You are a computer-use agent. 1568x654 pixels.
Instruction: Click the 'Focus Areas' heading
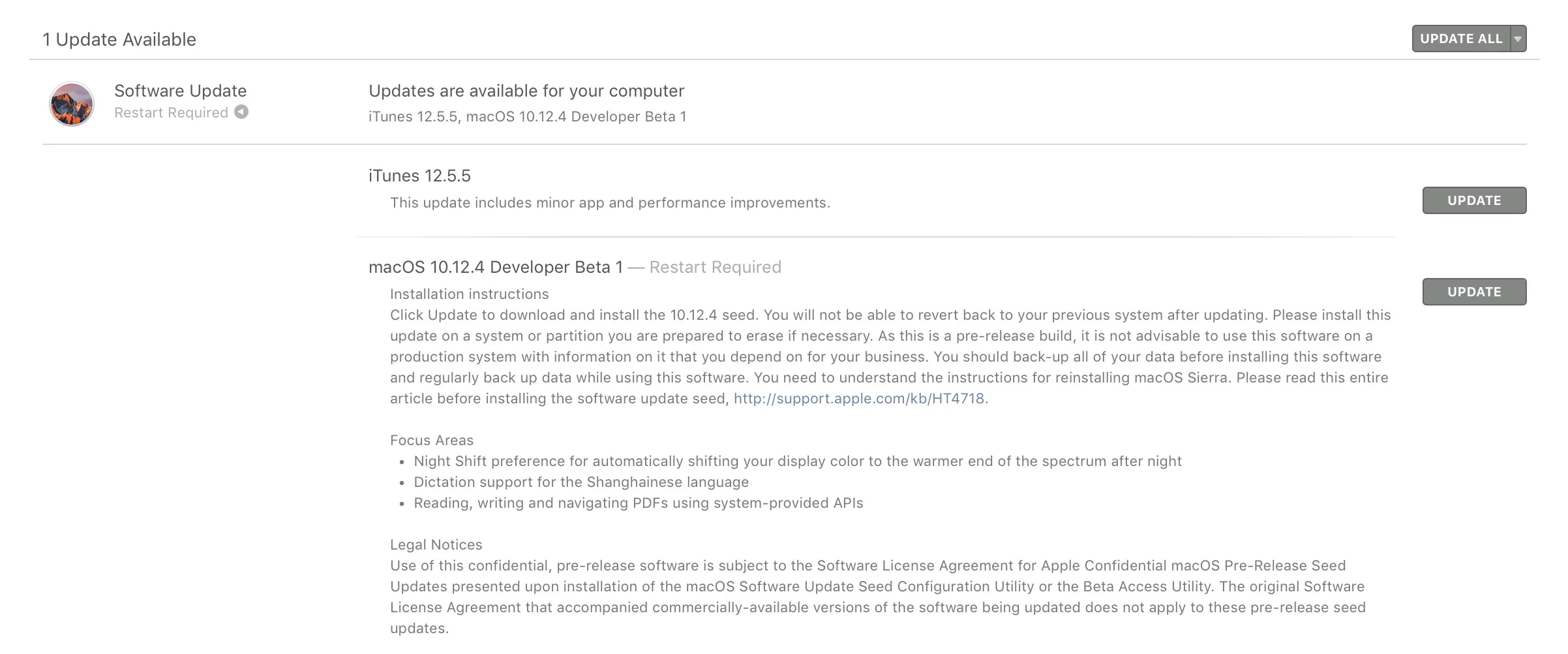pyautogui.click(x=432, y=440)
